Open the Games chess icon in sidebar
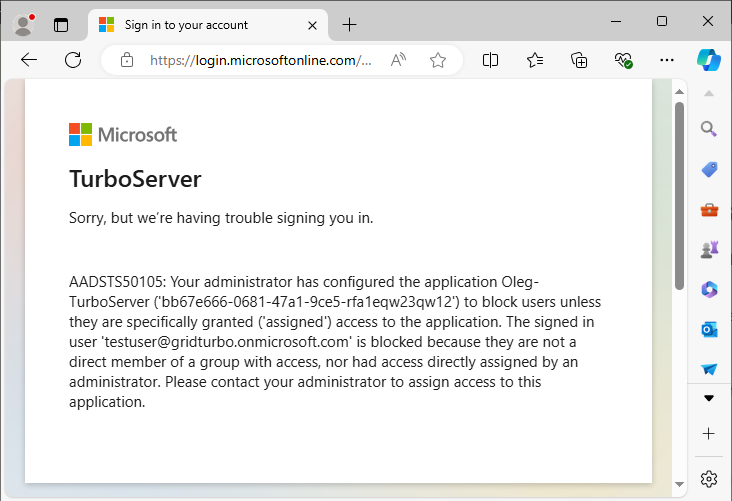Viewport: 732px width, 501px height. pyautogui.click(x=709, y=249)
